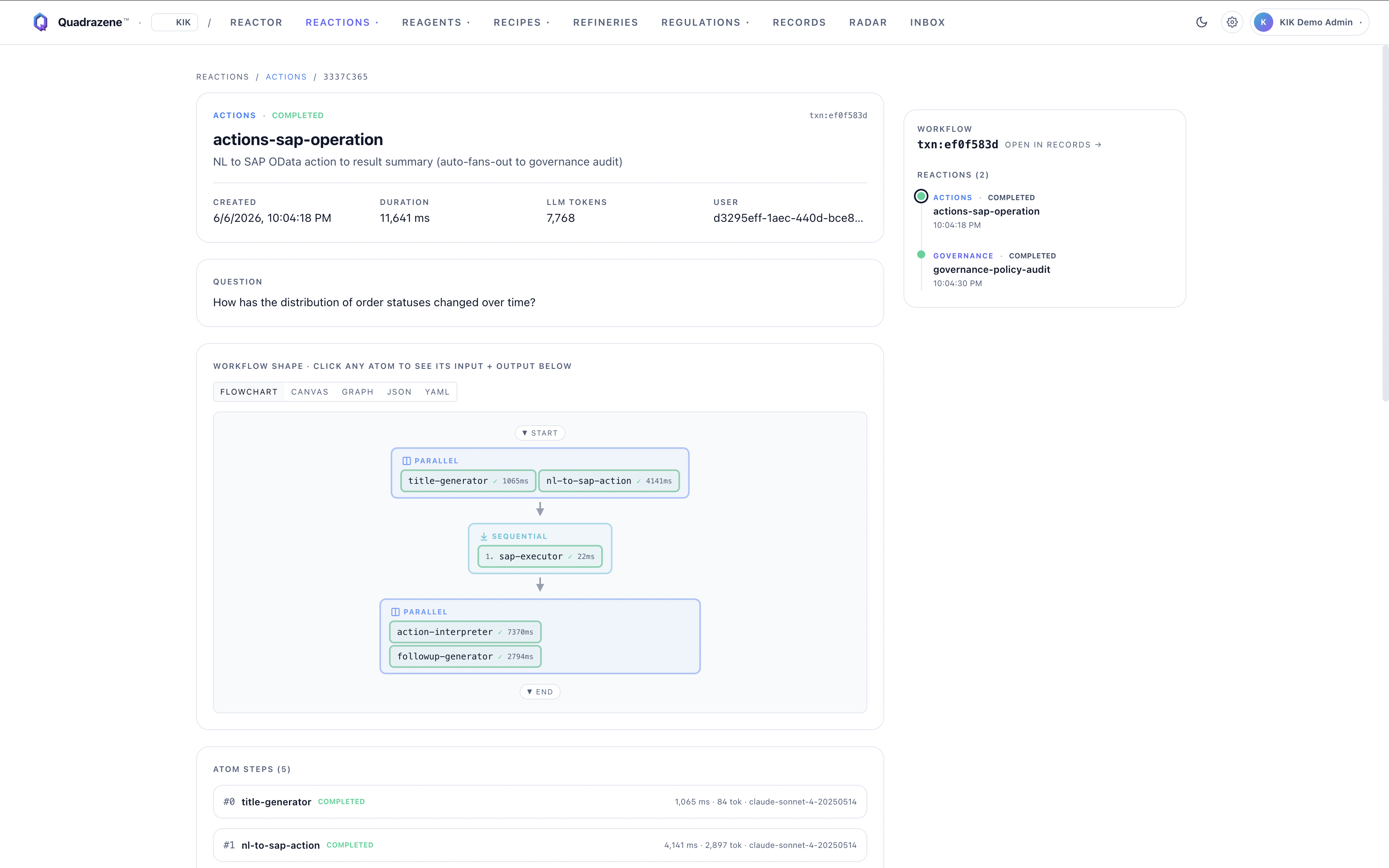Select the sap-executor atom
1389x868 pixels.
[x=539, y=556]
